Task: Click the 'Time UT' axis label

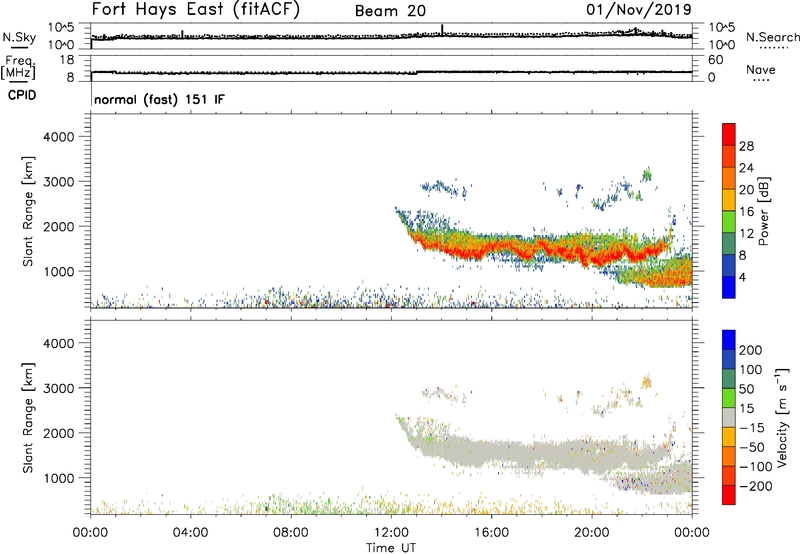Action: [x=391, y=548]
